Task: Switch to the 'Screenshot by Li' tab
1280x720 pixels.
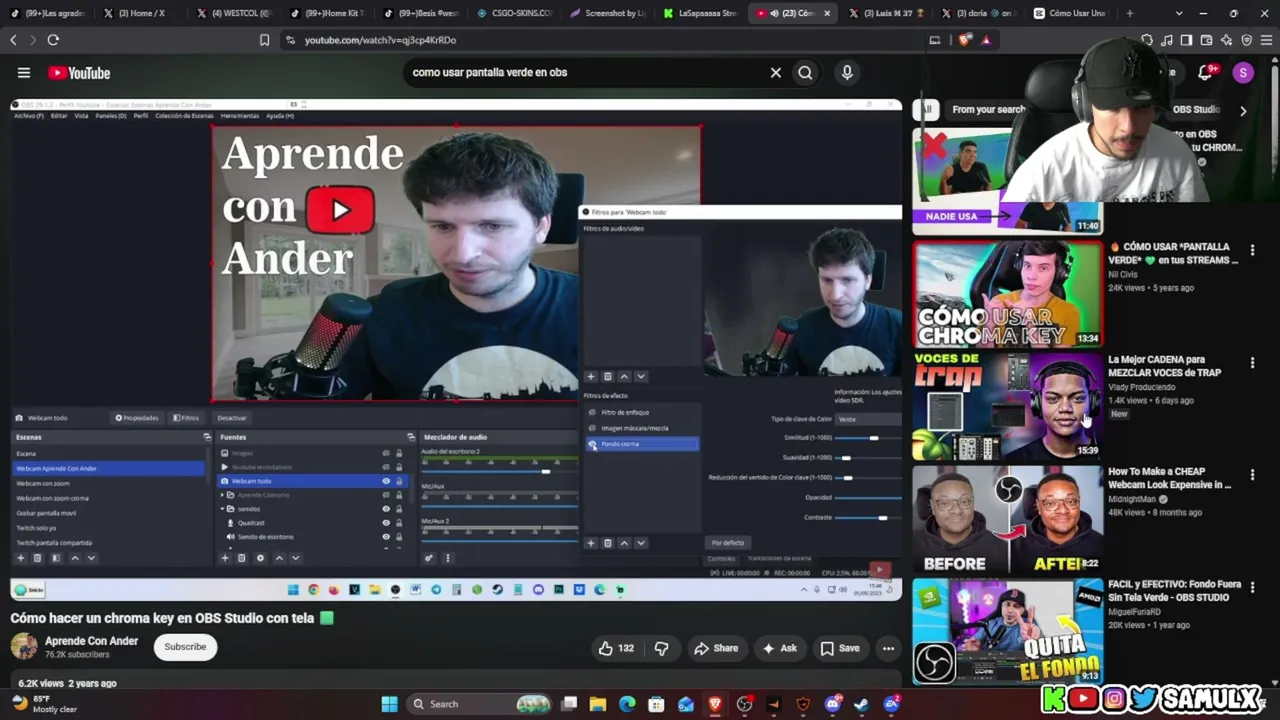Action: click(607, 13)
